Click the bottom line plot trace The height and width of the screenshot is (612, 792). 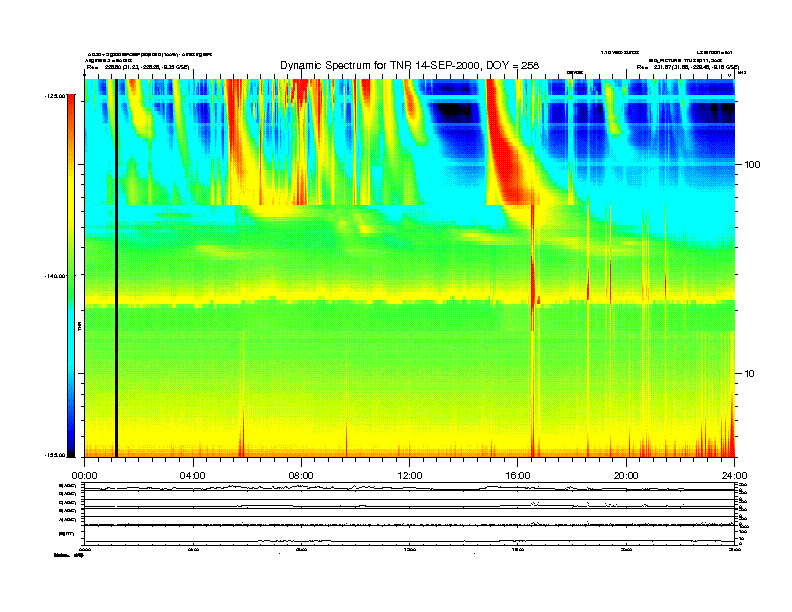(x=409, y=541)
